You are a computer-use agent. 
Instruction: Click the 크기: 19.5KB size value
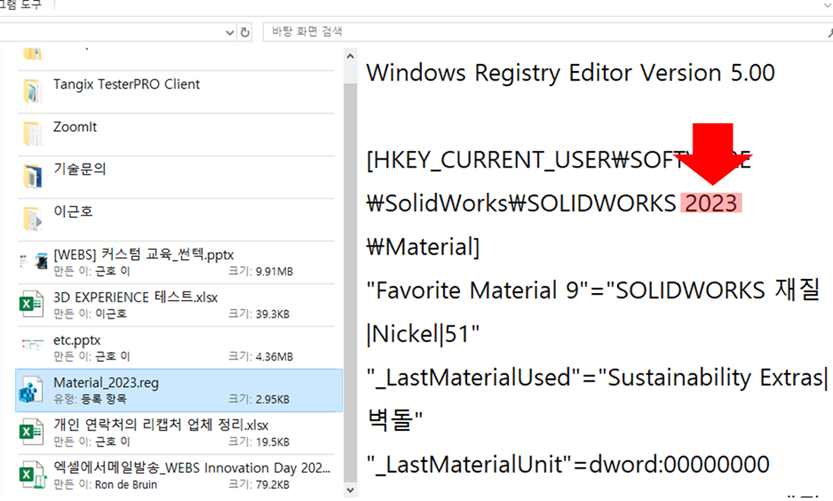click(x=259, y=441)
